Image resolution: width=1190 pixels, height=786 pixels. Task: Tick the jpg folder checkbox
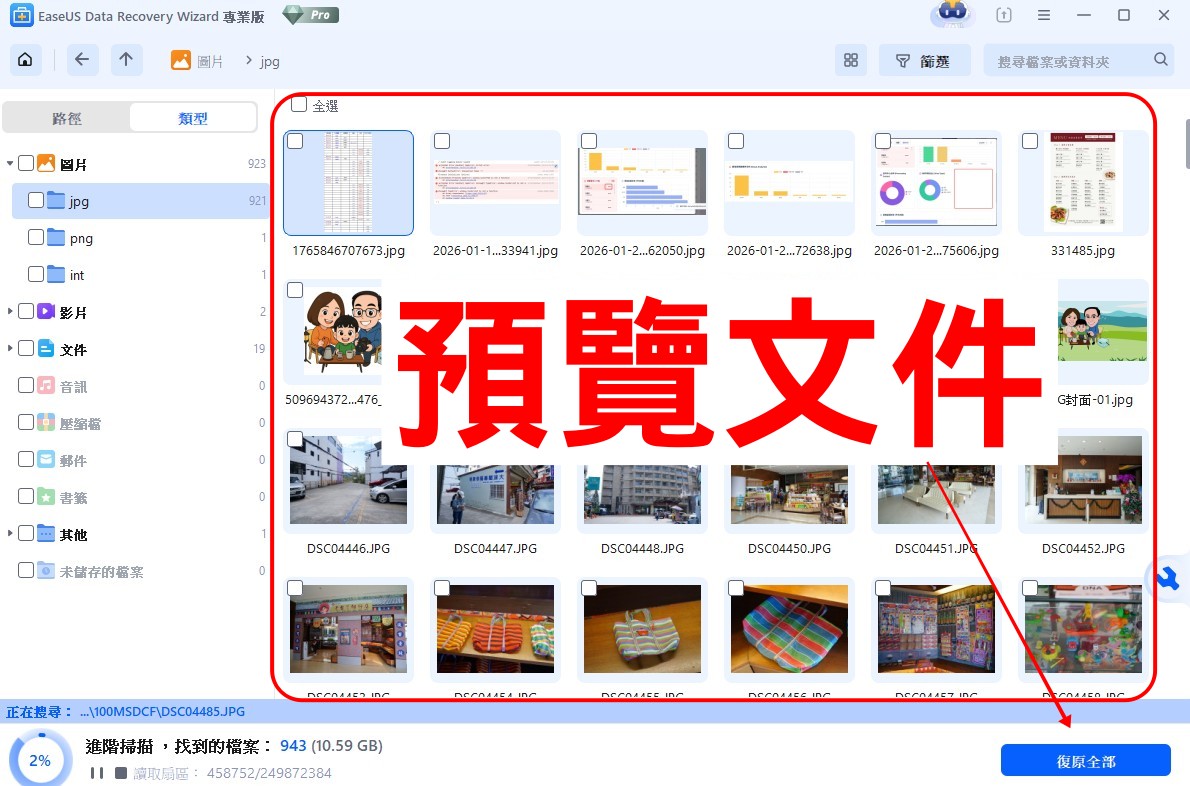(36, 200)
